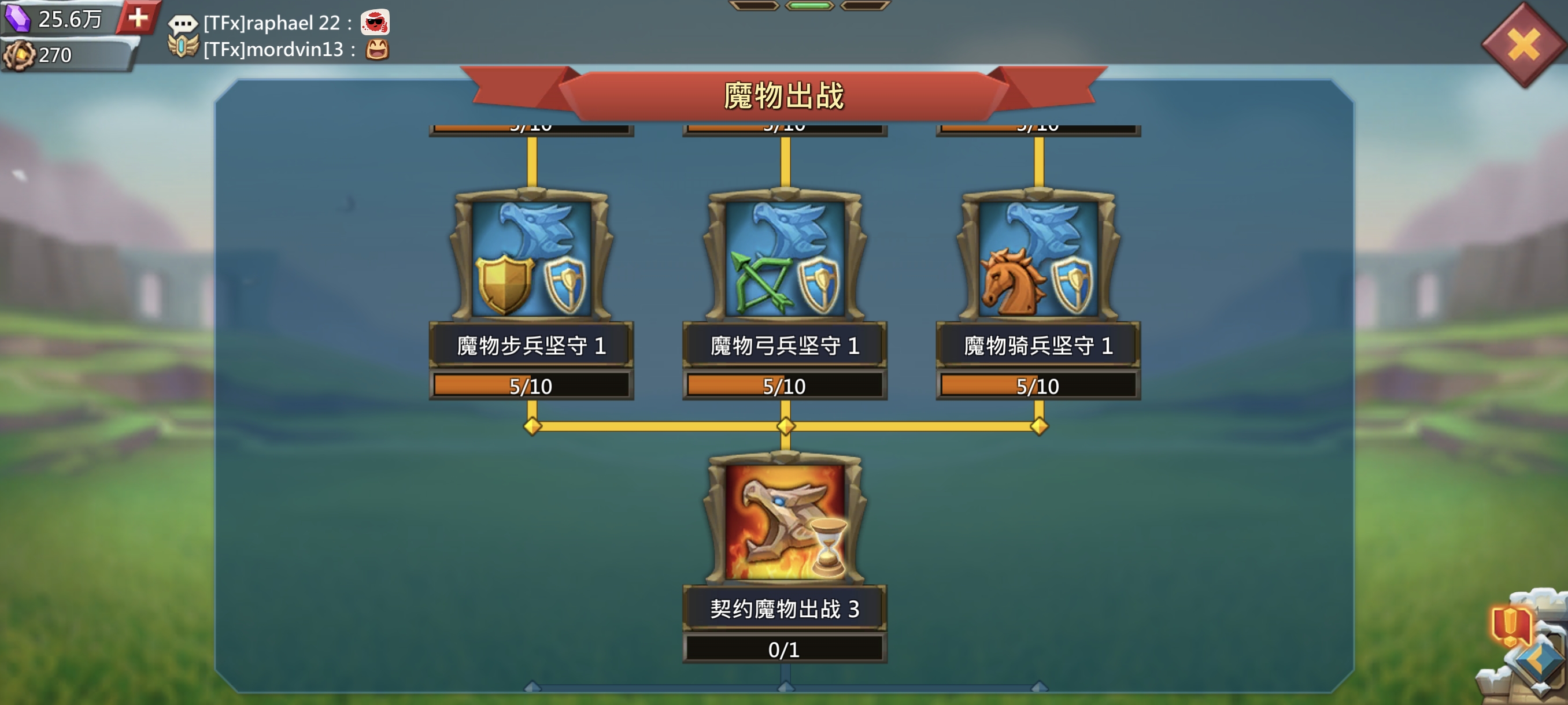Screen dimensions: 1568x705
Task: Tap the green page indicator at top
Action: click(x=809, y=5)
